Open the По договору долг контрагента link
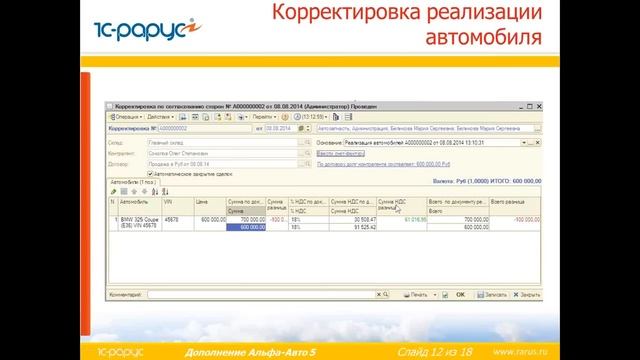Image resolution: width=640 pixels, height=360 pixels. pos(383,164)
